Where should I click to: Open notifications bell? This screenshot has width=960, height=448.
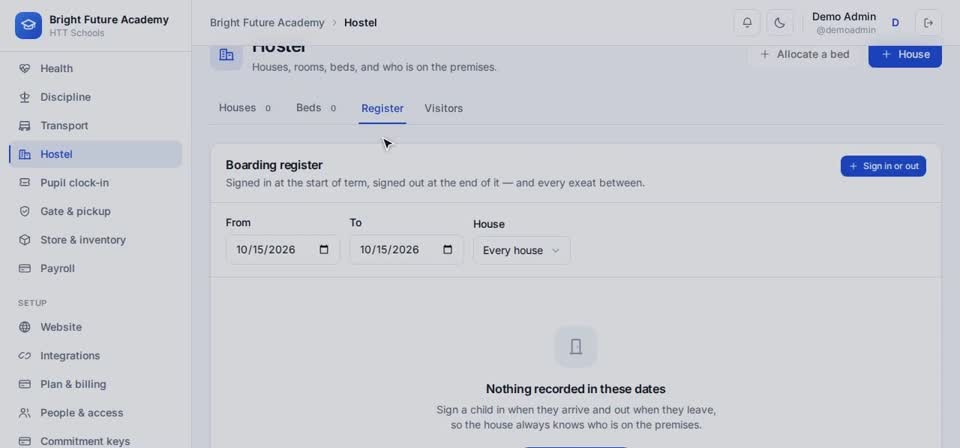[x=747, y=23]
